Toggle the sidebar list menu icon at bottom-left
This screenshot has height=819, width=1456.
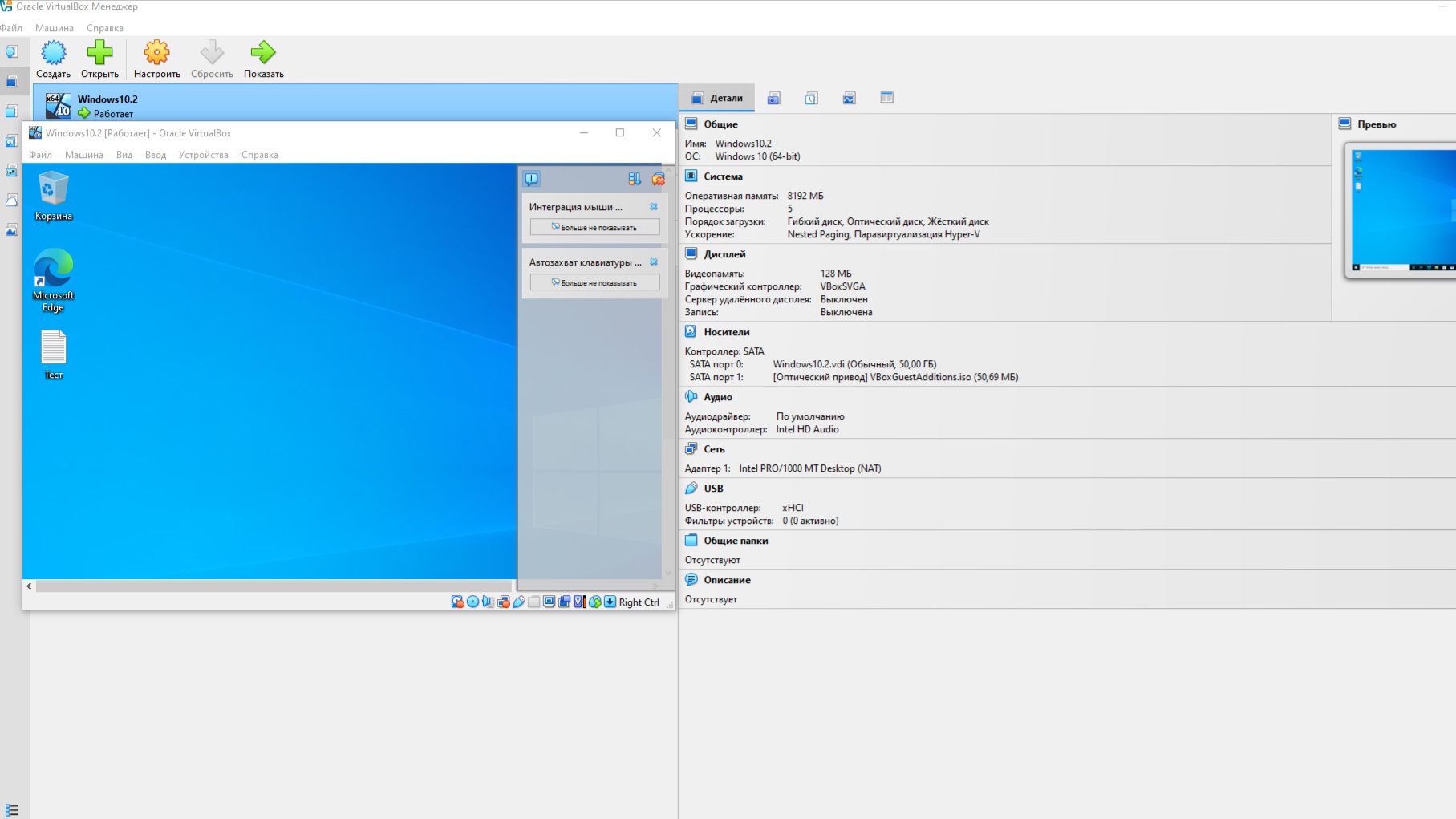tap(11, 810)
